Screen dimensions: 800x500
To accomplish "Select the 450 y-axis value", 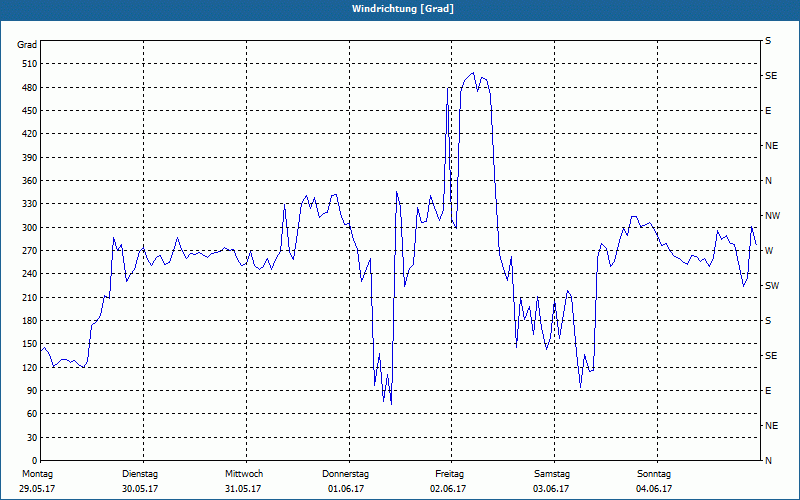I will click(30, 111).
